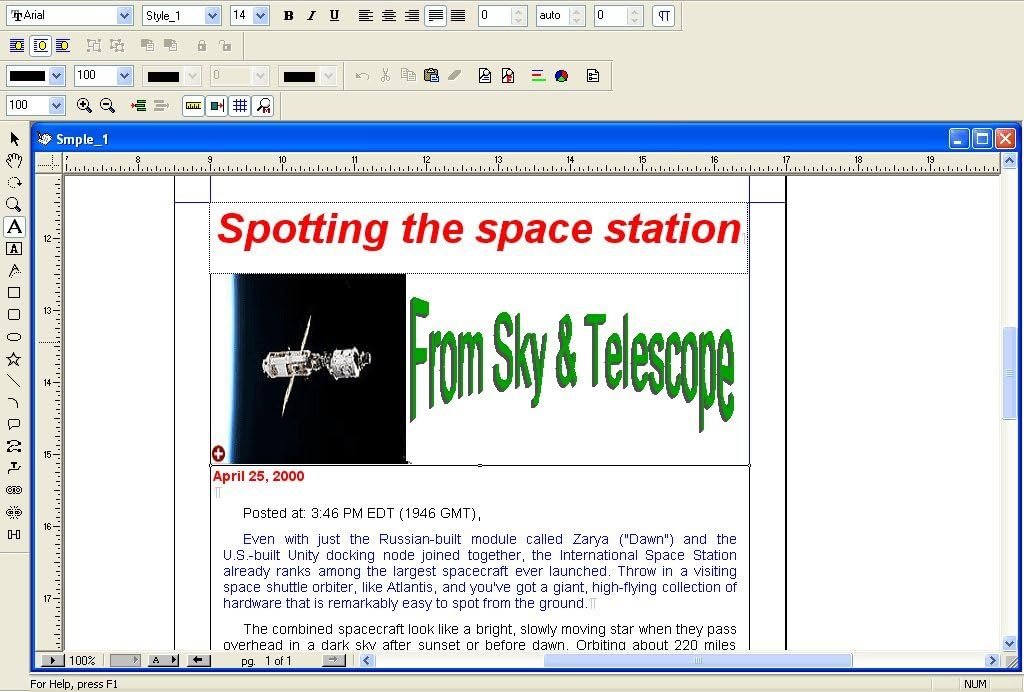Image resolution: width=1024 pixels, height=692 pixels.
Task: Toggle the rulers display button
Action: pyautogui.click(x=193, y=106)
